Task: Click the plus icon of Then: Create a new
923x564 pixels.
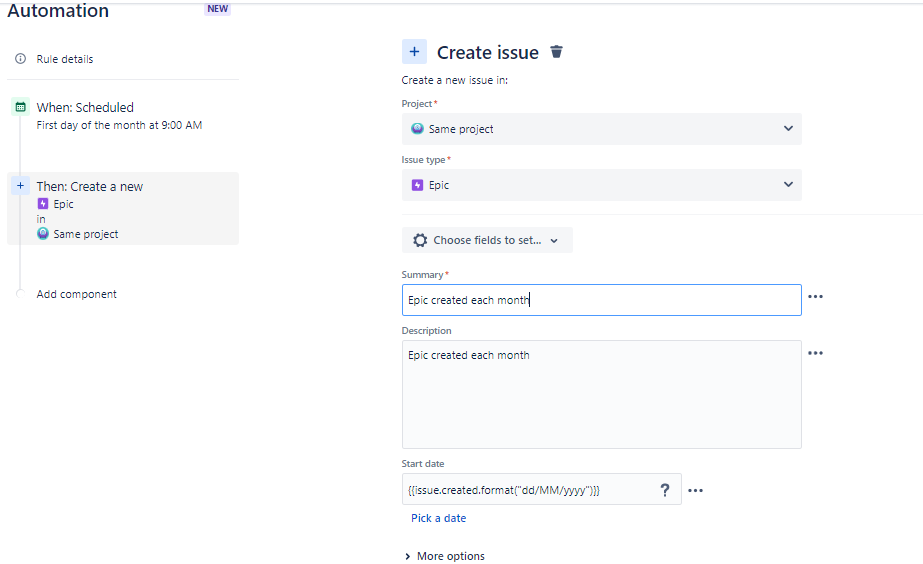Action: (x=21, y=186)
